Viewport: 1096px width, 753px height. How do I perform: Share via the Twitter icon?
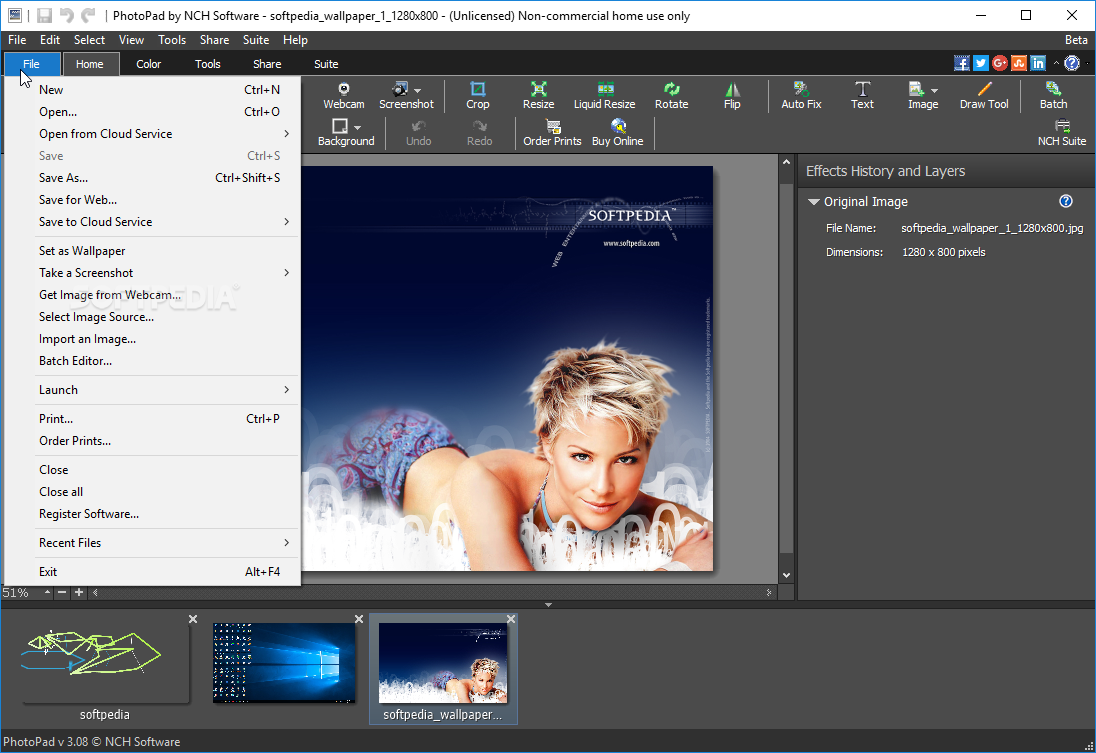[x=980, y=62]
